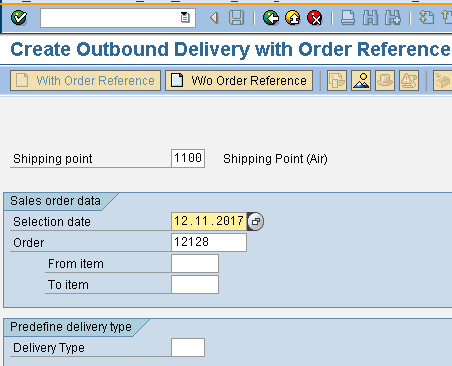452x366 pixels.
Task: Click the First Page icon
Action: [x=426, y=18]
